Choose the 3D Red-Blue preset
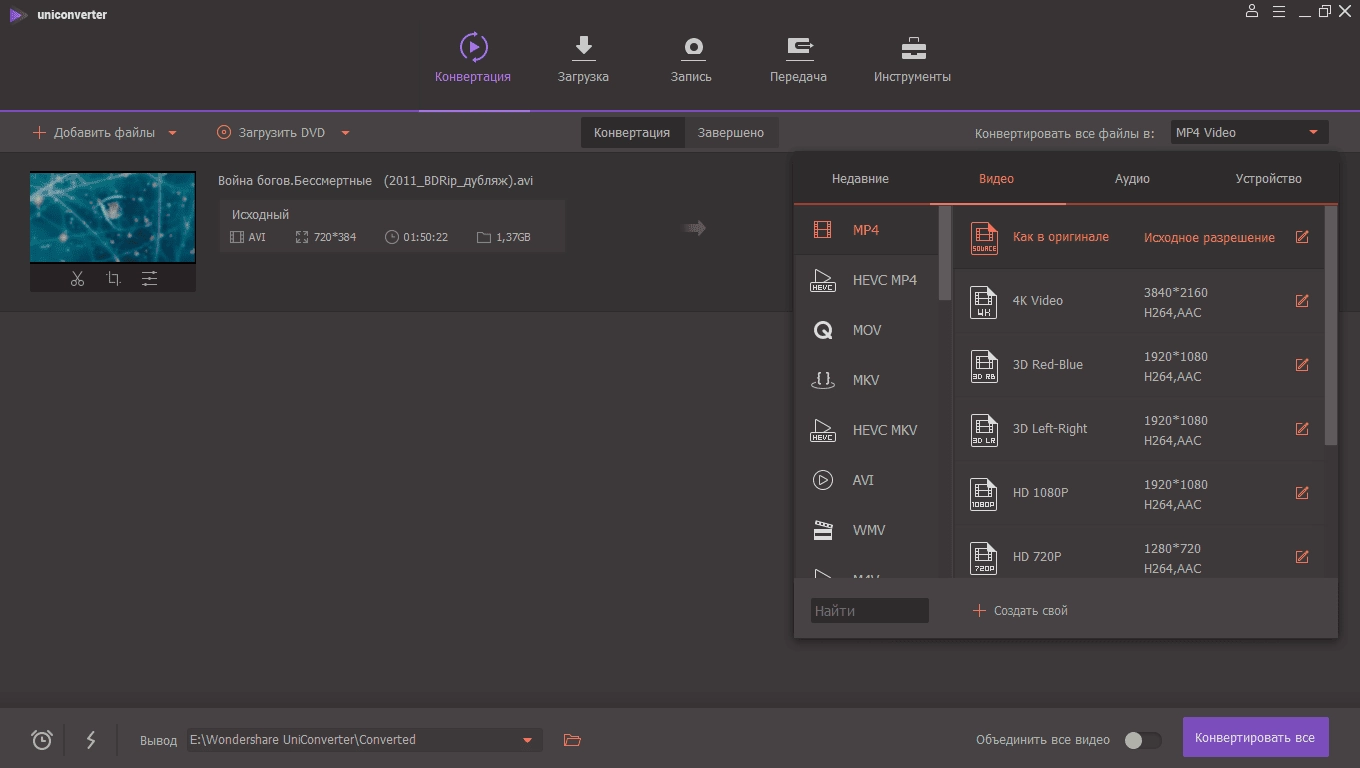The height and width of the screenshot is (768, 1360). pyautogui.click(x=1138, y=365)
